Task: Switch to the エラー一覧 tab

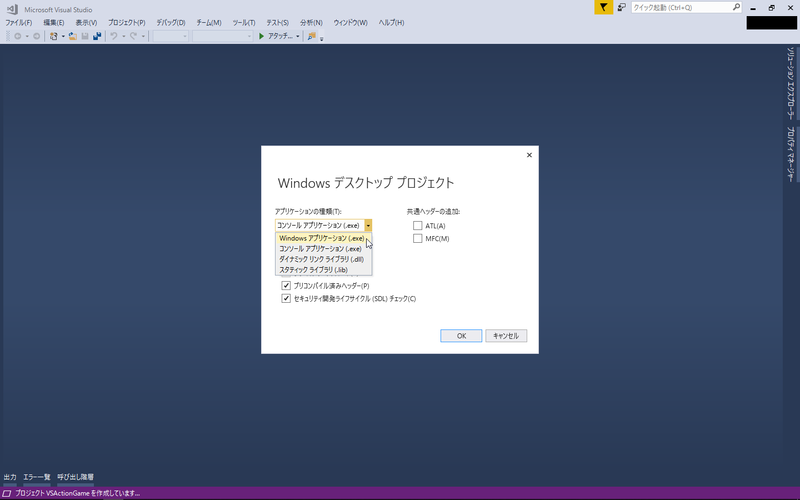Action: tap(37, 477)
